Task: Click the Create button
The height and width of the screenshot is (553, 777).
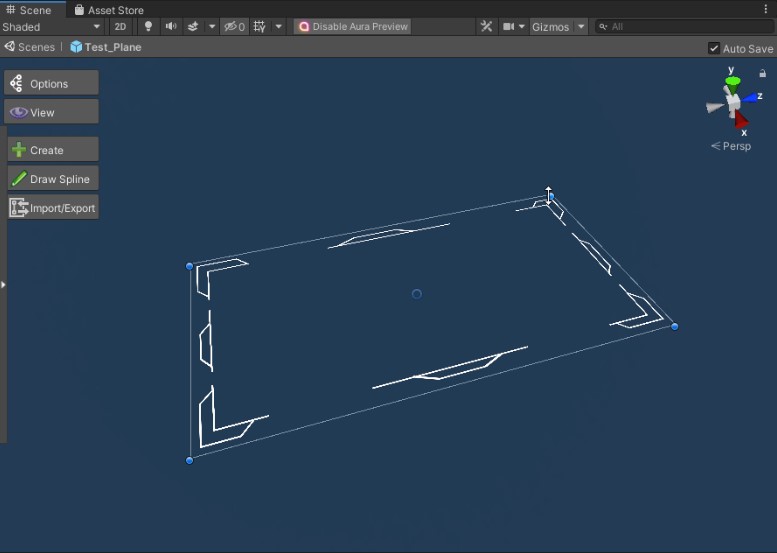Action: tap(53, 150)
